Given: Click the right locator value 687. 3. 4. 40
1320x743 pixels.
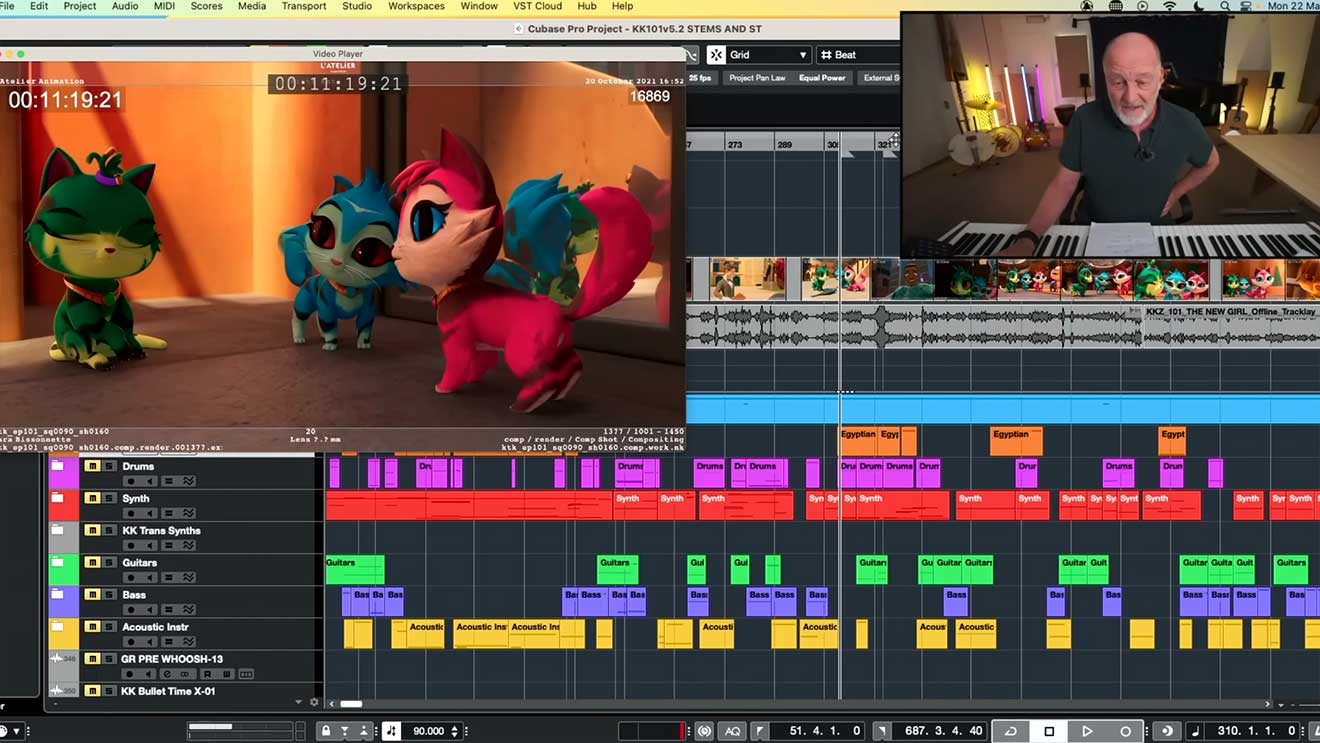Looking at the screenshot, I should coord(944,731).
